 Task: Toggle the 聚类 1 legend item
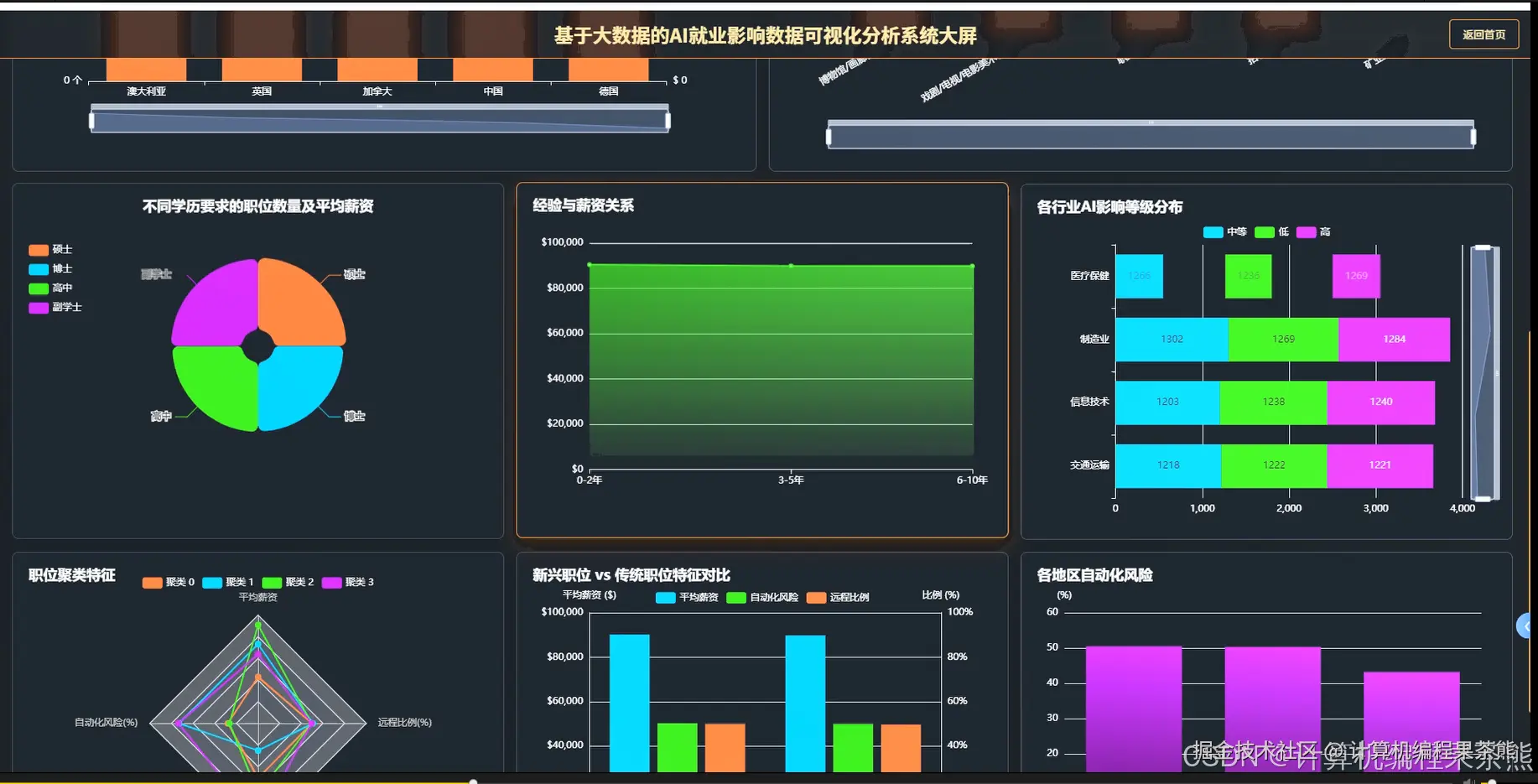[228, 582]
